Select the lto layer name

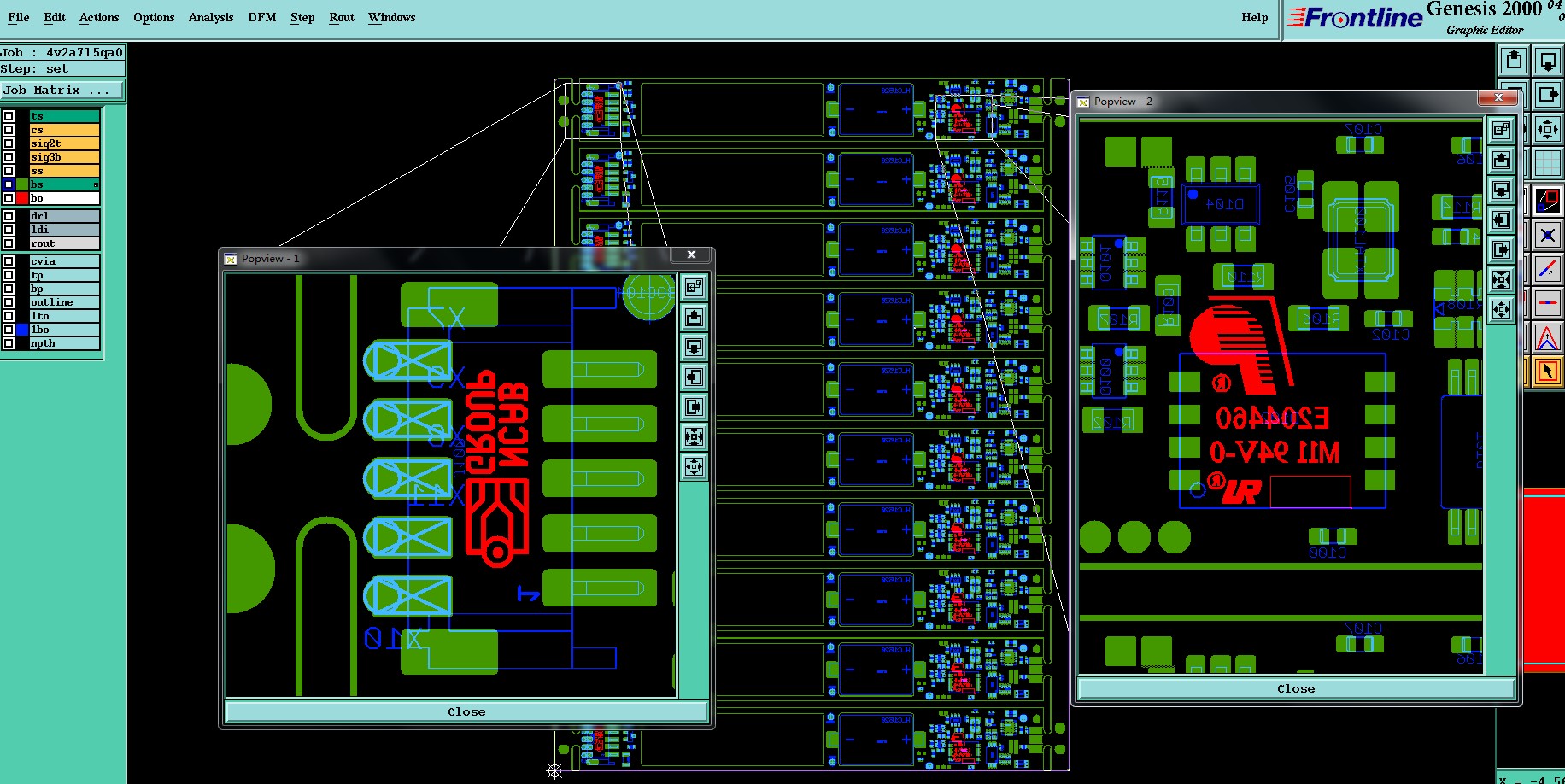[x=65, y=316]
